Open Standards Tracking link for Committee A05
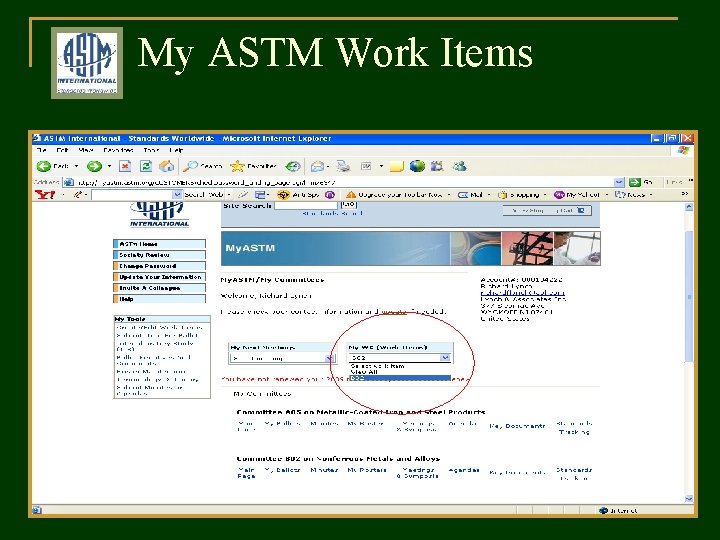720x540 pixels. [574, 428]
